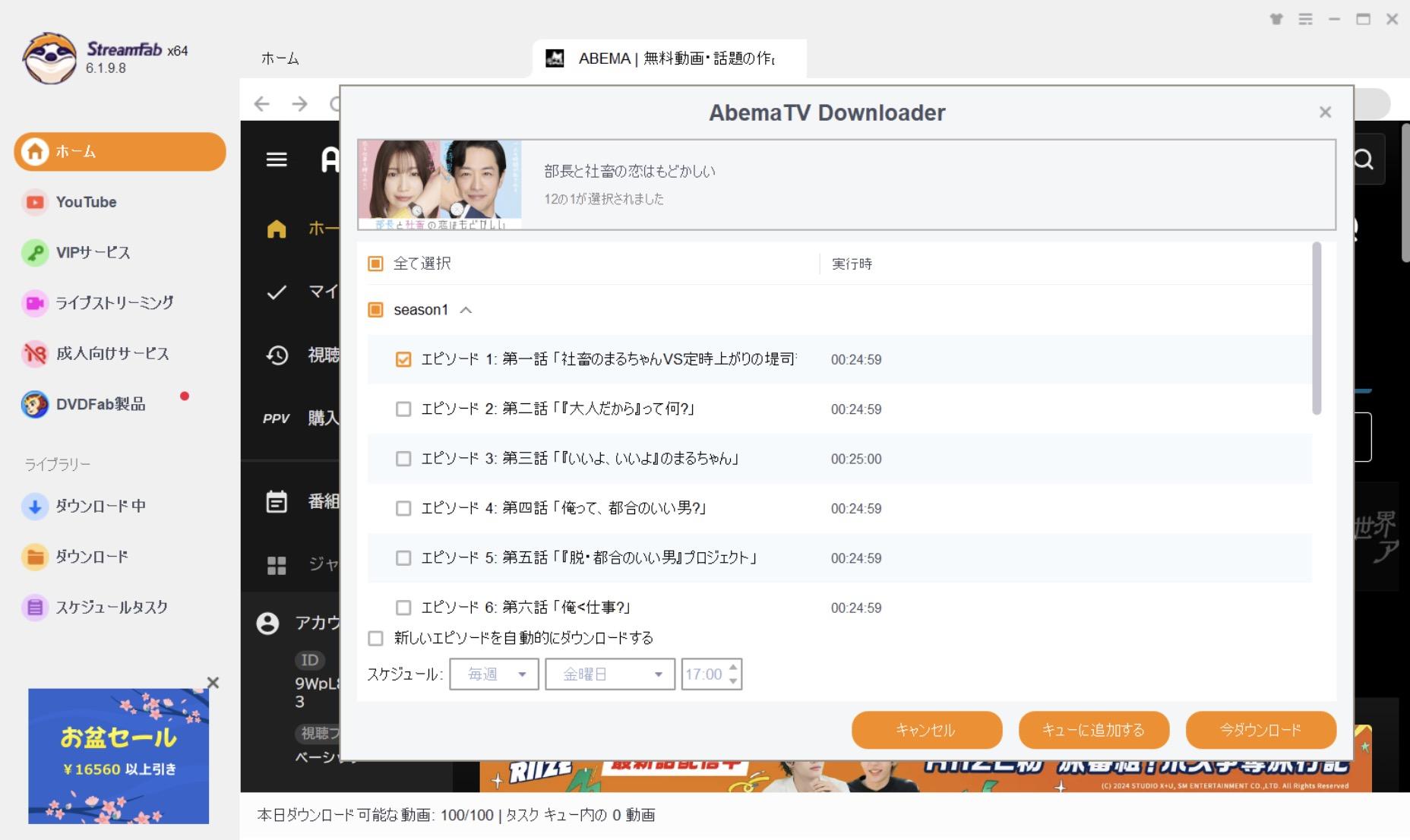This screenshot has width=1410, height=840.
Task: Enable 新しいエピソードを自動的にダウンロードする checkbox
Action: point(375,638)
